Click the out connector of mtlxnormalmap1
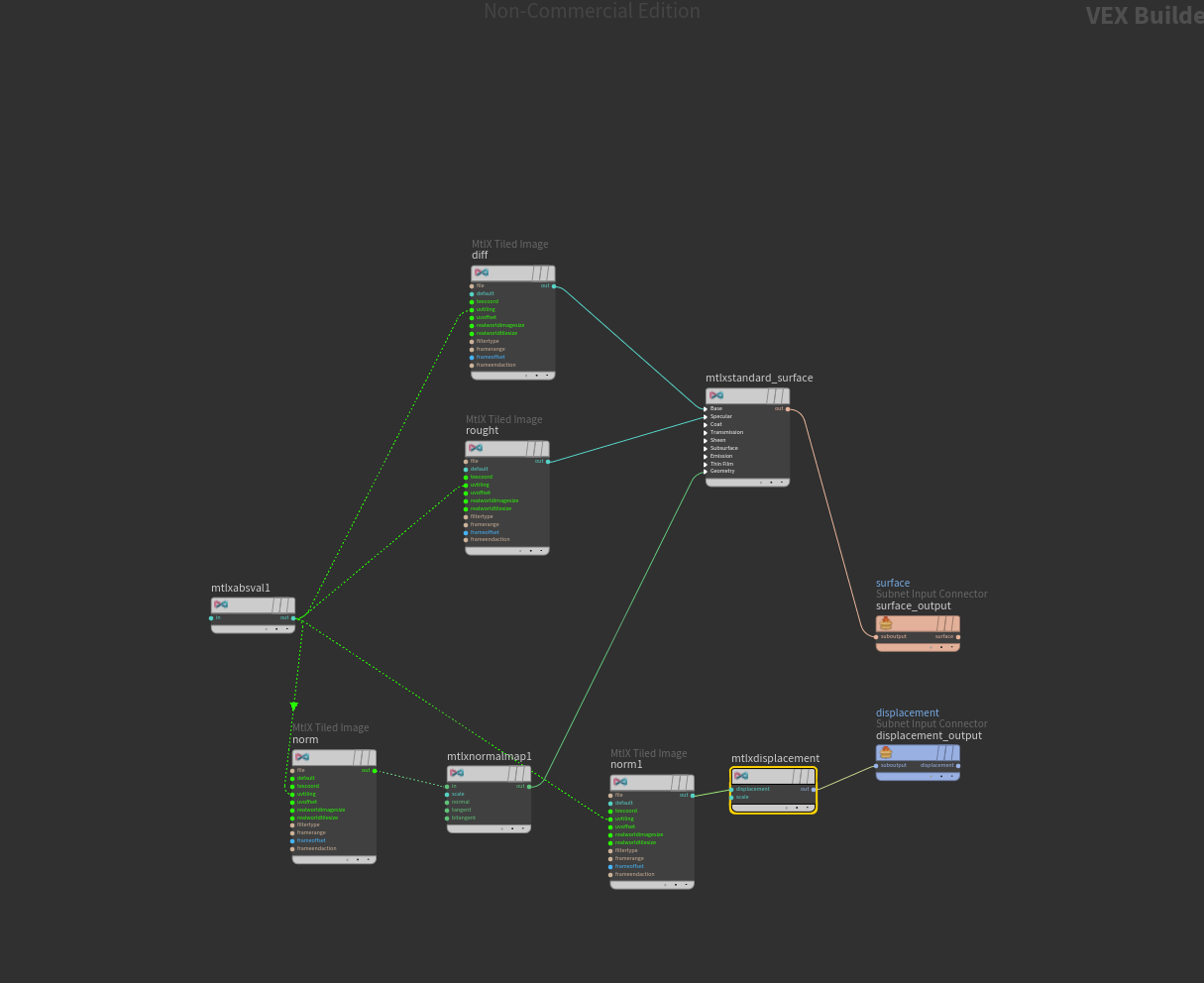 [529, 787]
